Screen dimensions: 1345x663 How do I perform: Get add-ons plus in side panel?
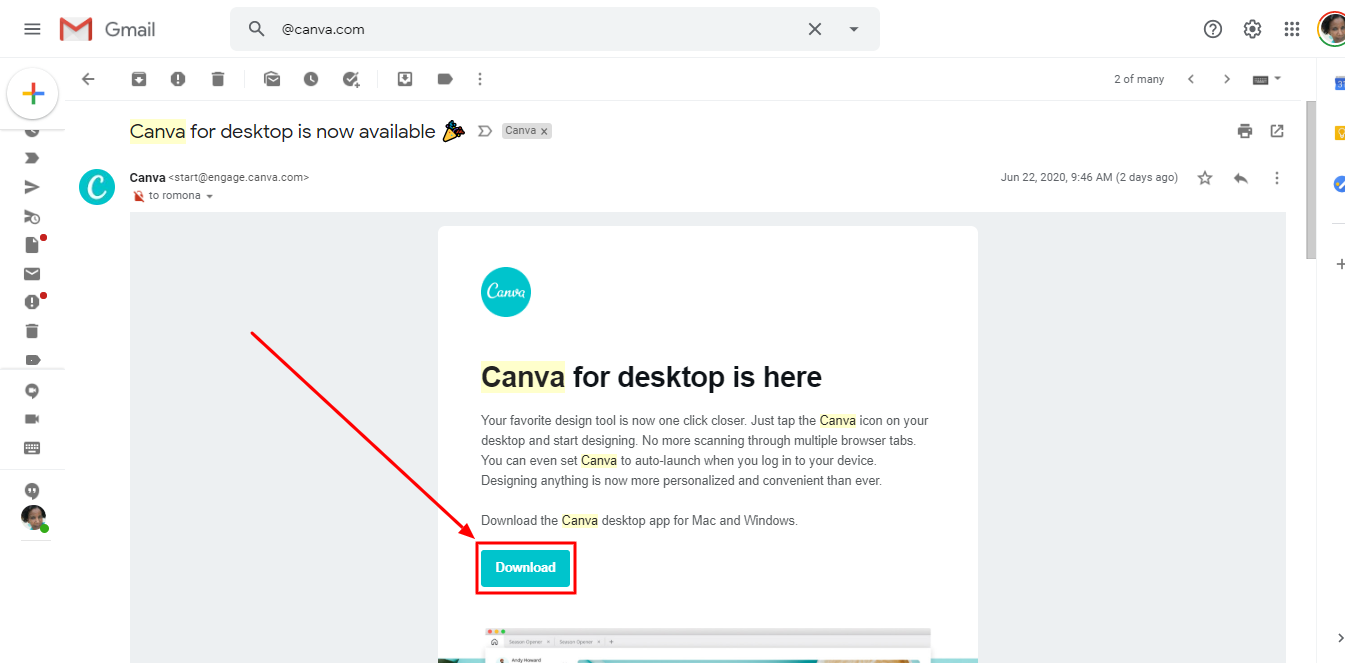point(1340,264)
